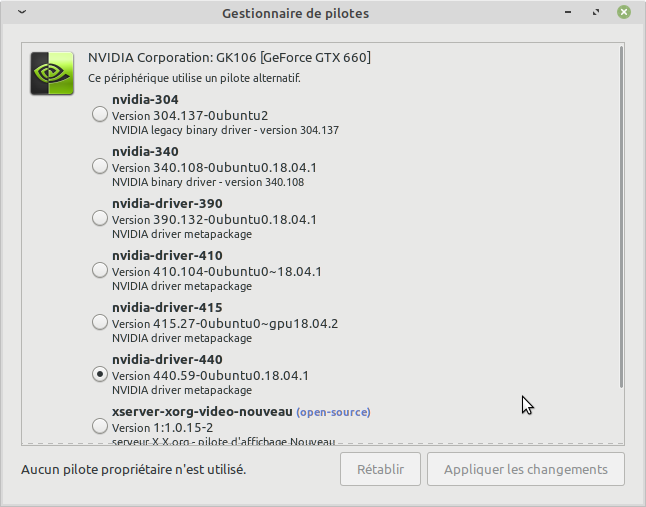Choose the nvidia-driver-410 radio button

pyautogui.click(x=100, y=271)
